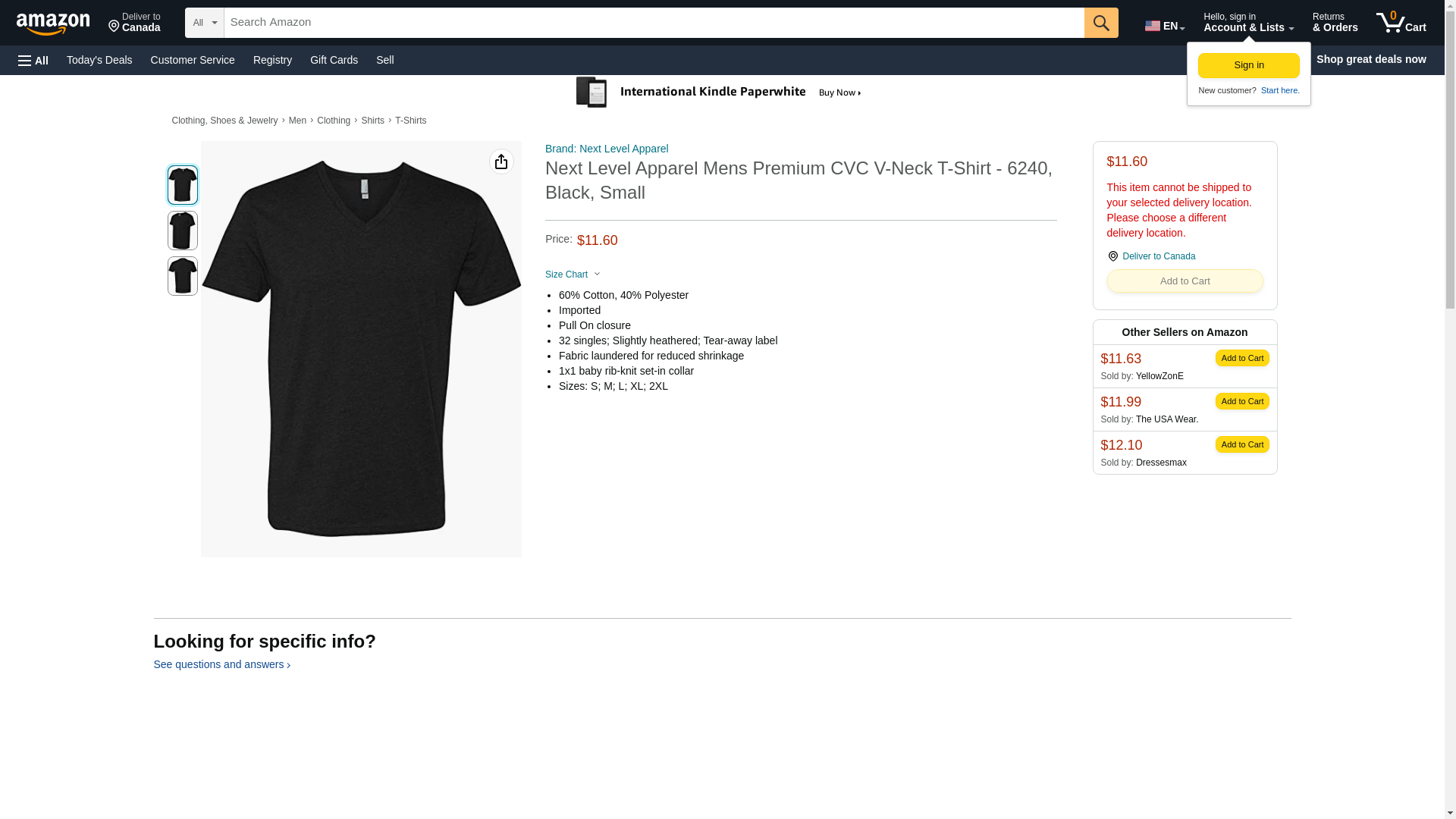Open the T-Shirts breadcrumb link
This screenshot has width=1456, height=819.
coord(410,121)
